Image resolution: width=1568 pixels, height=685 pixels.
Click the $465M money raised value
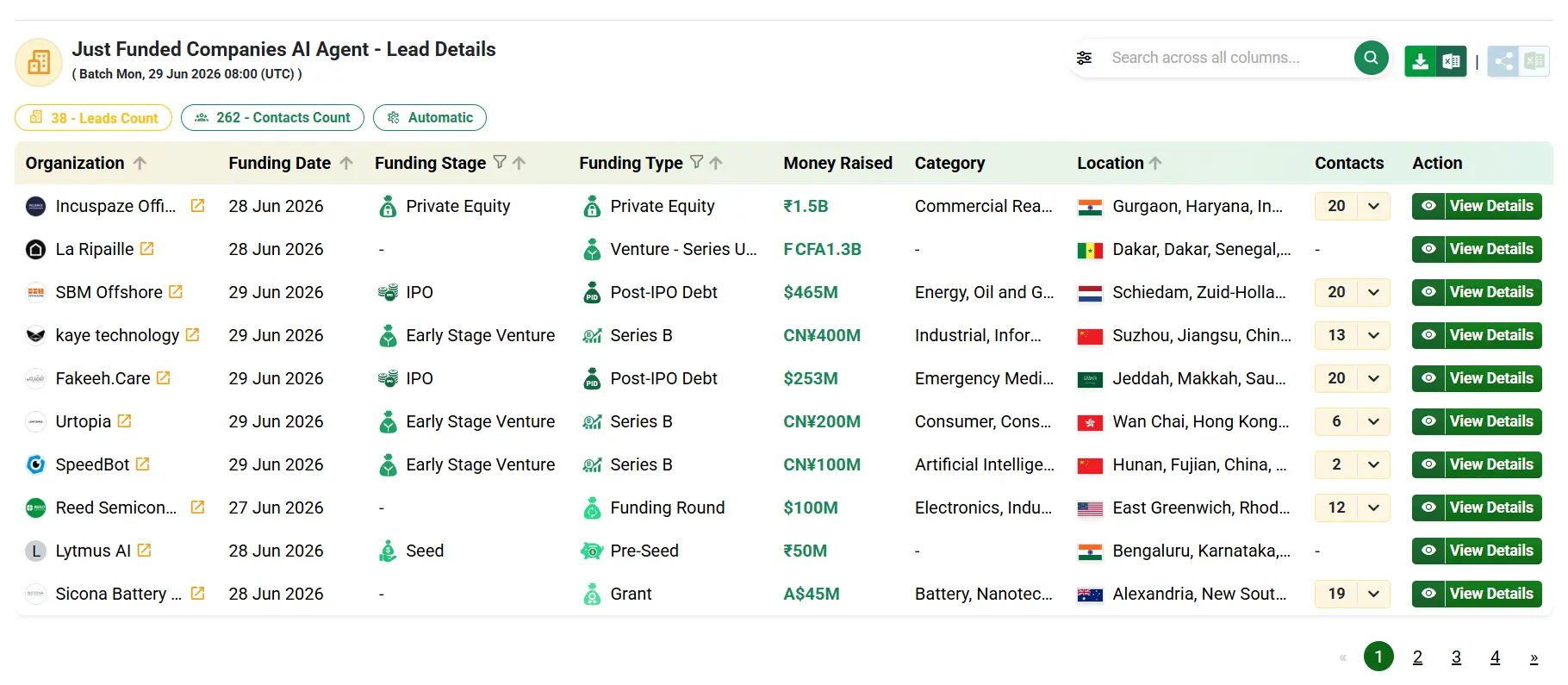tap(811, 292)
